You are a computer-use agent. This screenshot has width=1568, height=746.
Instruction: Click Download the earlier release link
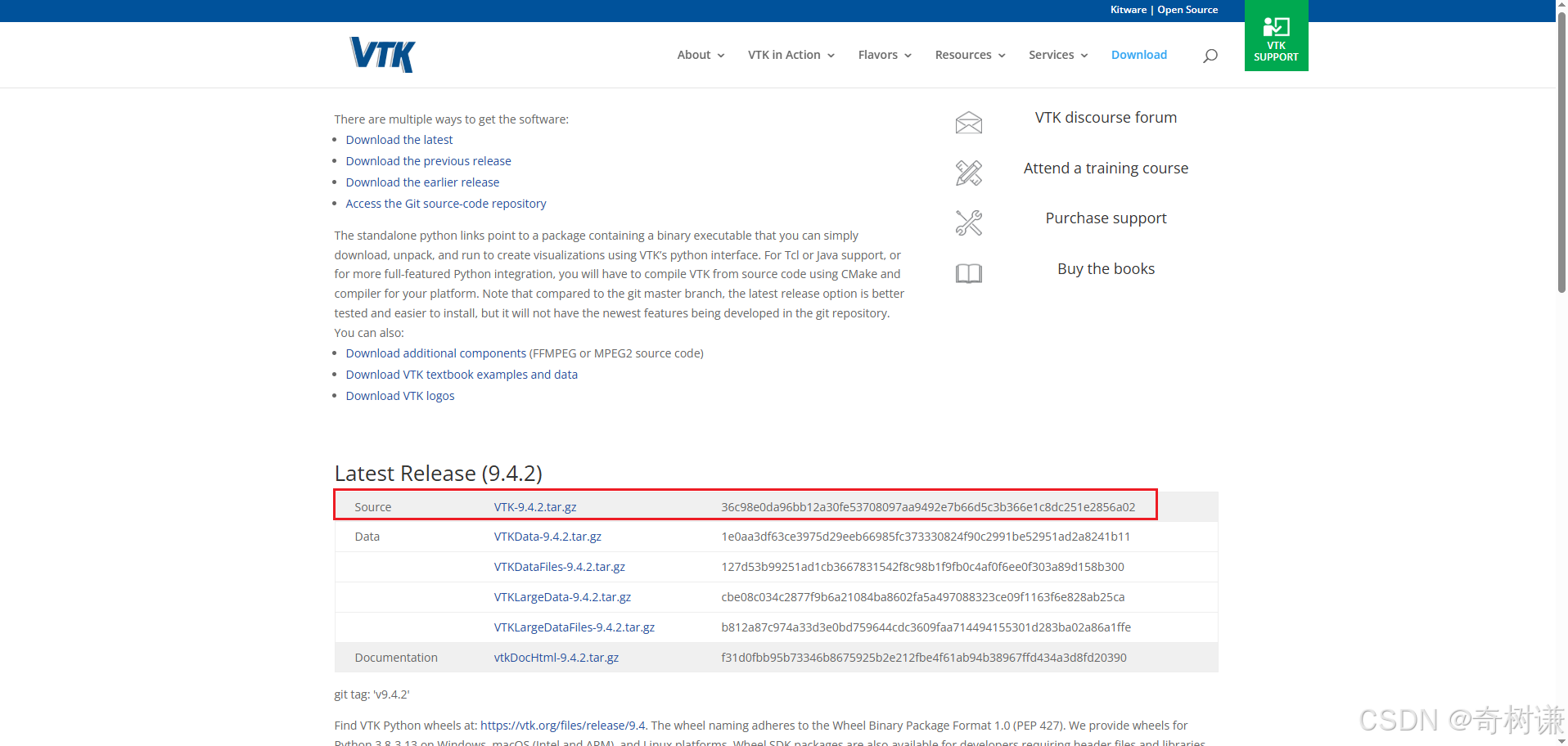tap(422, 182)
